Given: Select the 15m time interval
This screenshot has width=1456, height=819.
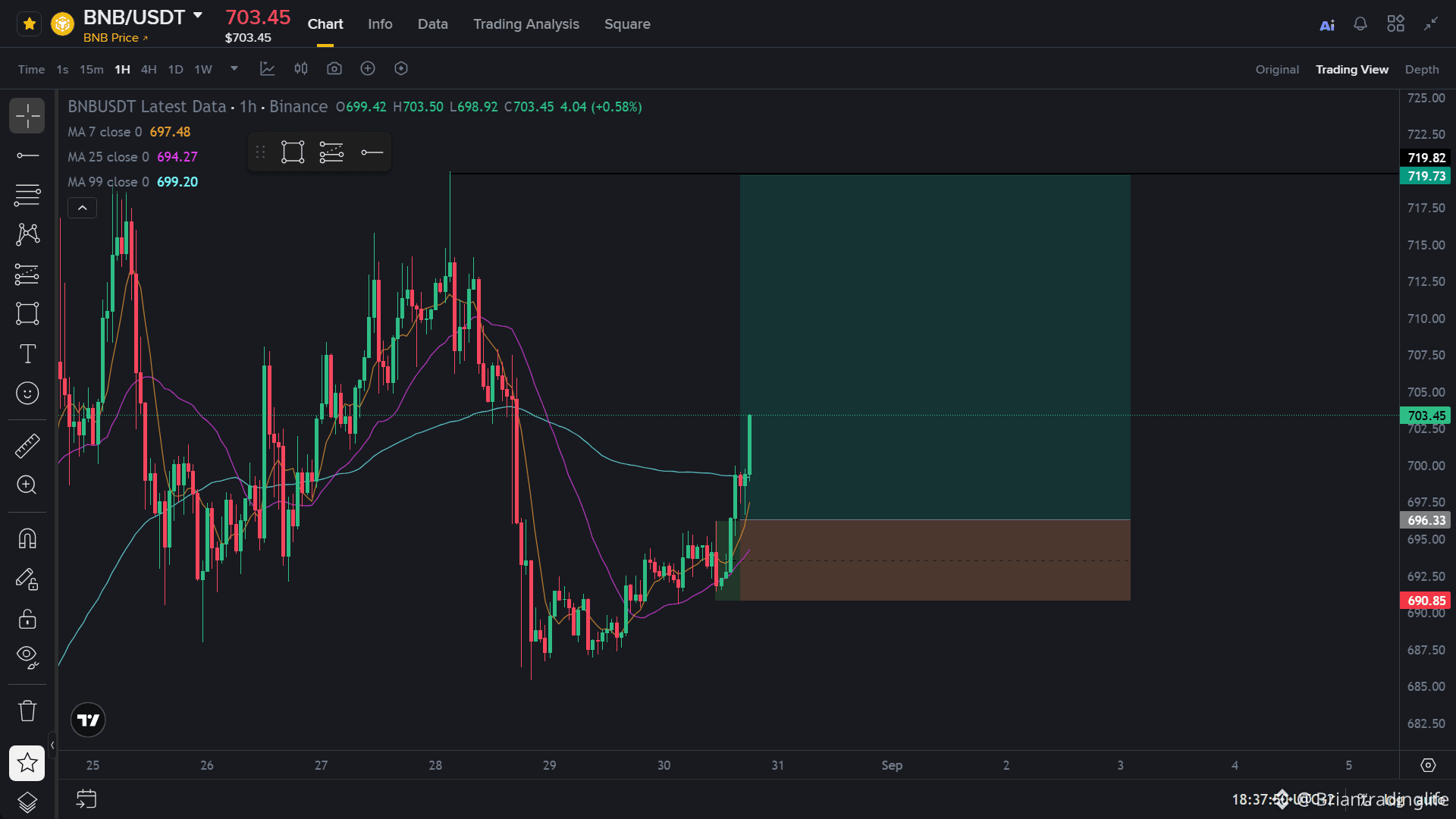Looking at the screenshot, I should 92,70.
